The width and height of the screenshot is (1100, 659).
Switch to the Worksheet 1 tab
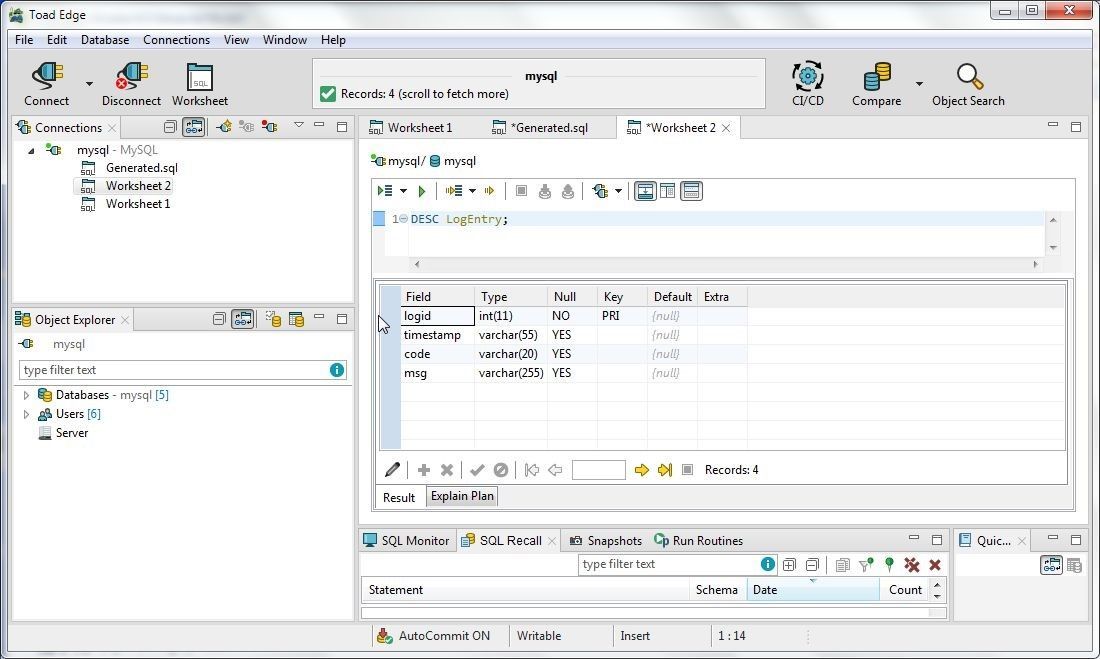click(x=420, y=128)
